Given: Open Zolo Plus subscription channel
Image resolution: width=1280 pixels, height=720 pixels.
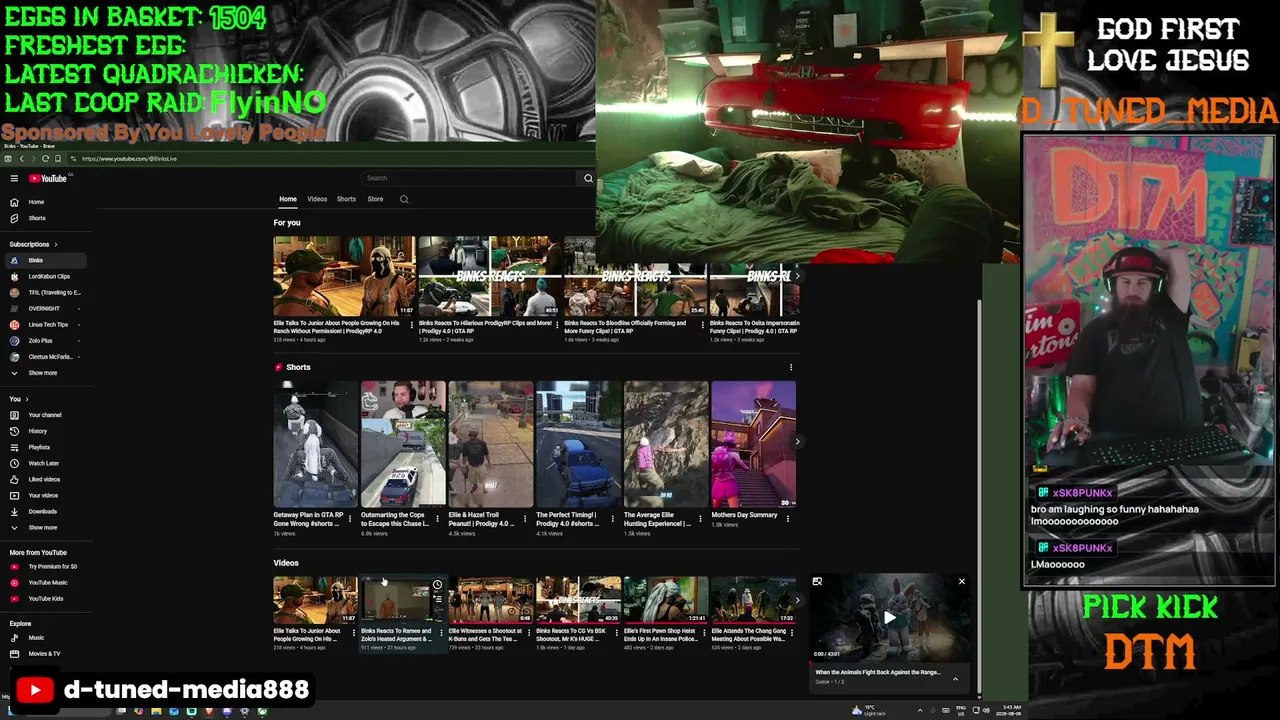Looking at the screenshot, I should click(45, 340).
